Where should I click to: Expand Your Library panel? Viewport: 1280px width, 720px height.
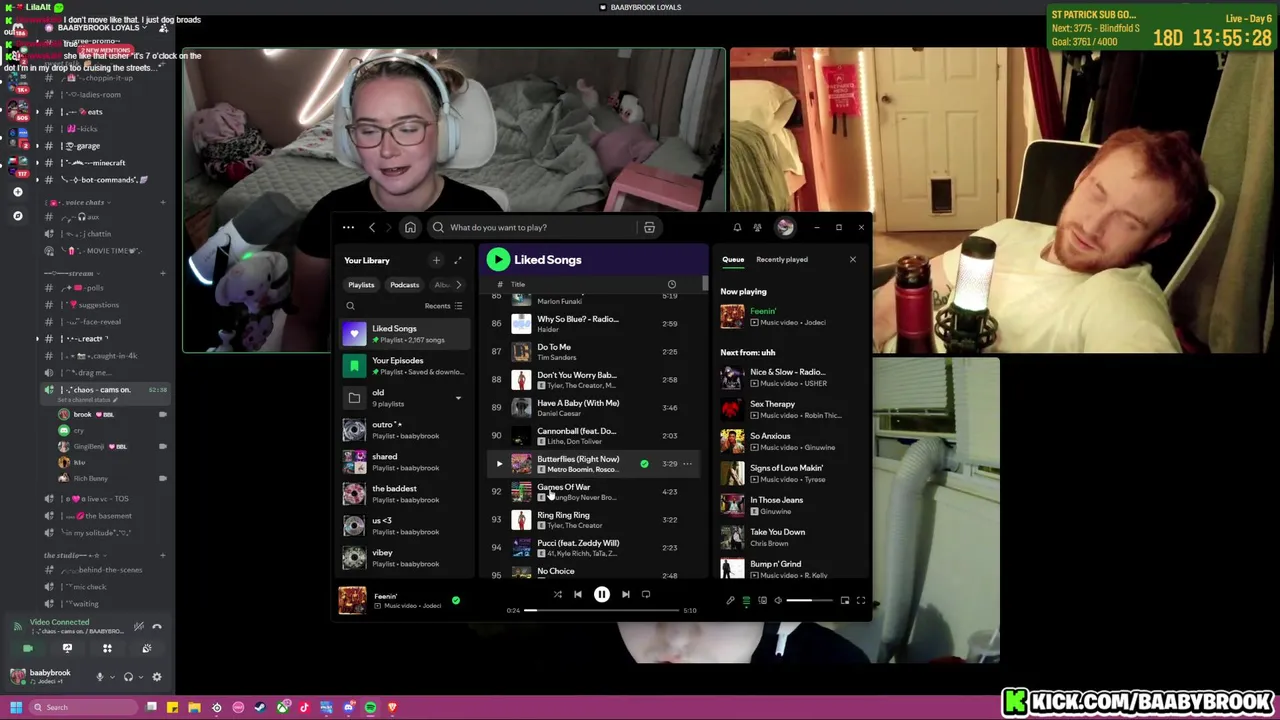click(458, 260)
